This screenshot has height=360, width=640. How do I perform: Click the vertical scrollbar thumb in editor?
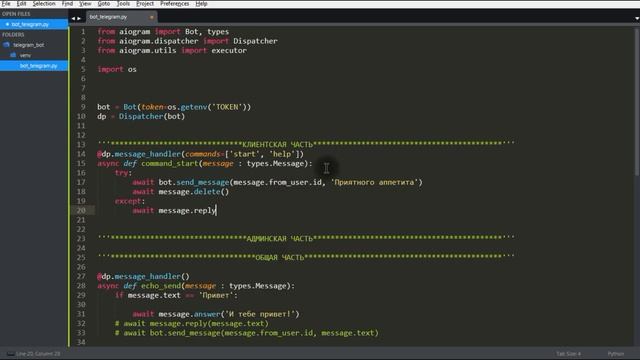point(637,101)
